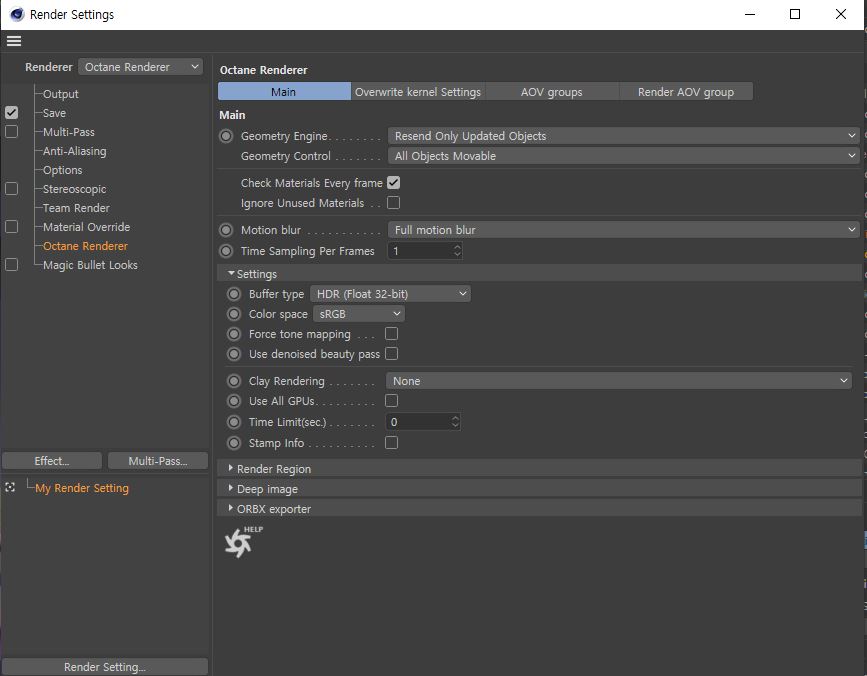Select Octane Renderer in settings tree
The height and width of the screenshot is (676, 867).
(85, 246)
